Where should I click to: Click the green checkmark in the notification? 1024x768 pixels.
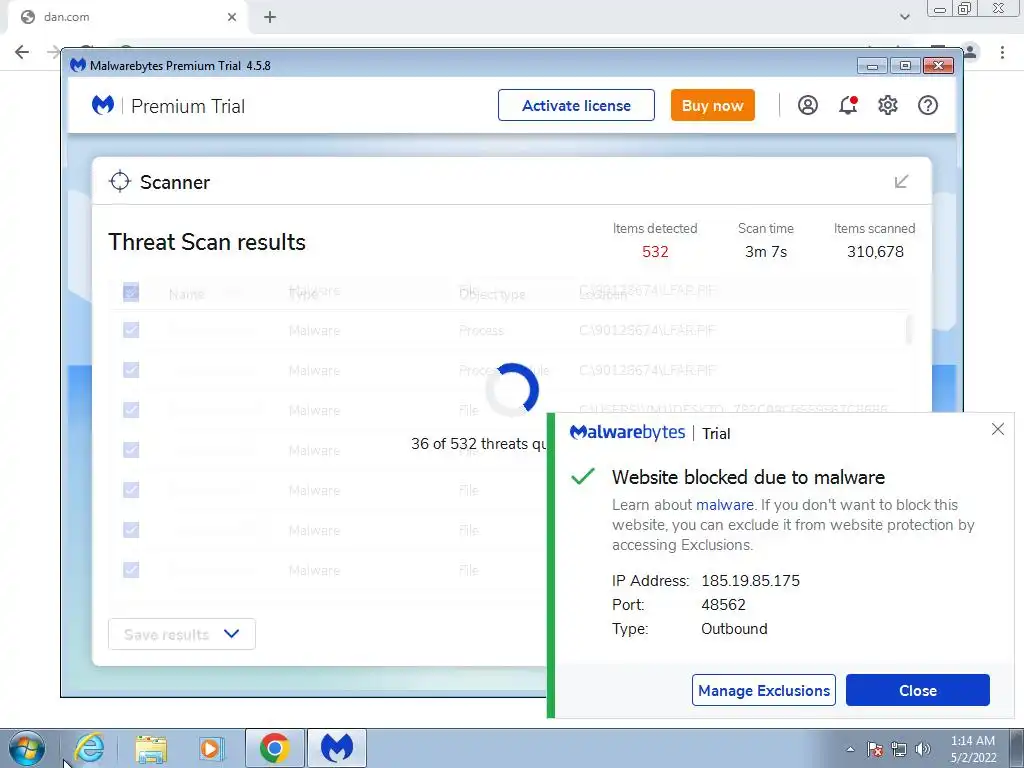(583, 476)
